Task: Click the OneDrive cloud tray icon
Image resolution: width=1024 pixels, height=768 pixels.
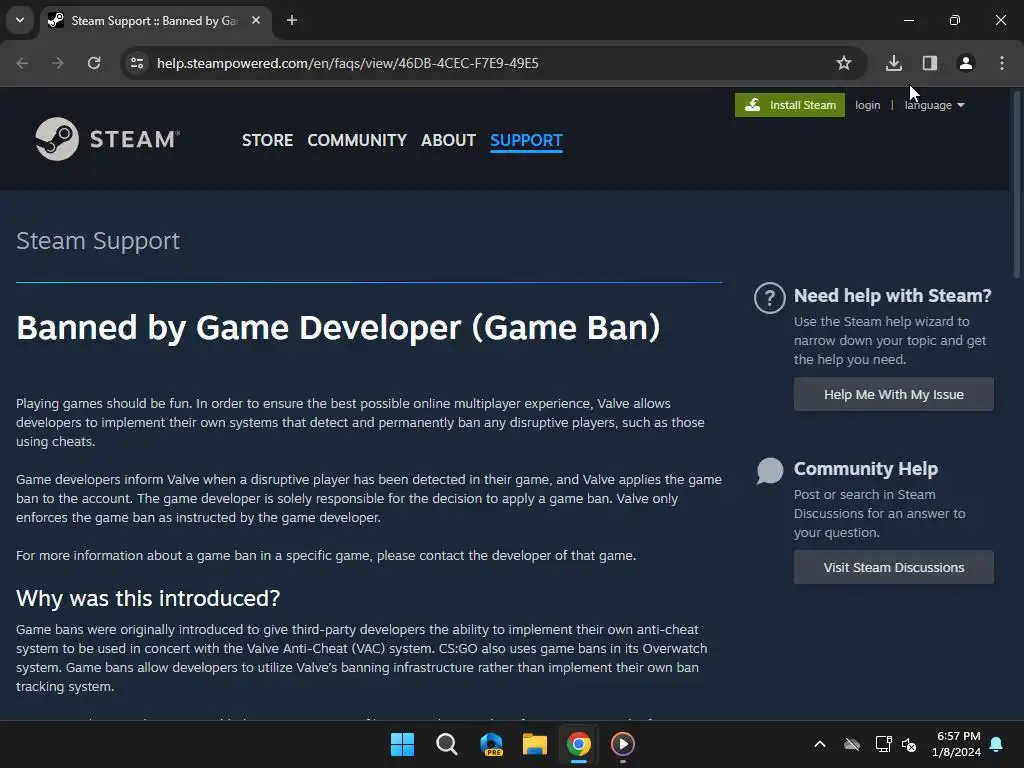Action: (x=852, y=744)
